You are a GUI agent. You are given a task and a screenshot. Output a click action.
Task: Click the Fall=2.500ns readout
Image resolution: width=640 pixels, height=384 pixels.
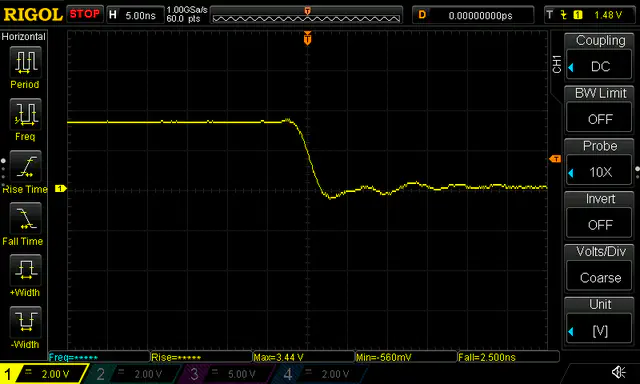click(x=508, y=357)
